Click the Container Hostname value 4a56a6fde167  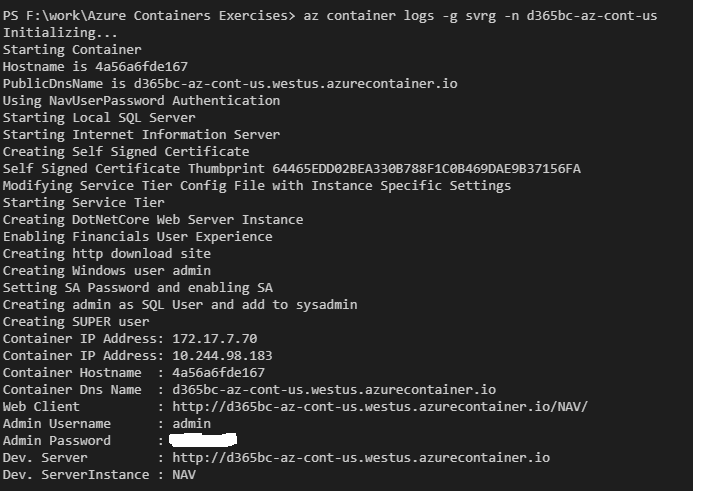218,373
